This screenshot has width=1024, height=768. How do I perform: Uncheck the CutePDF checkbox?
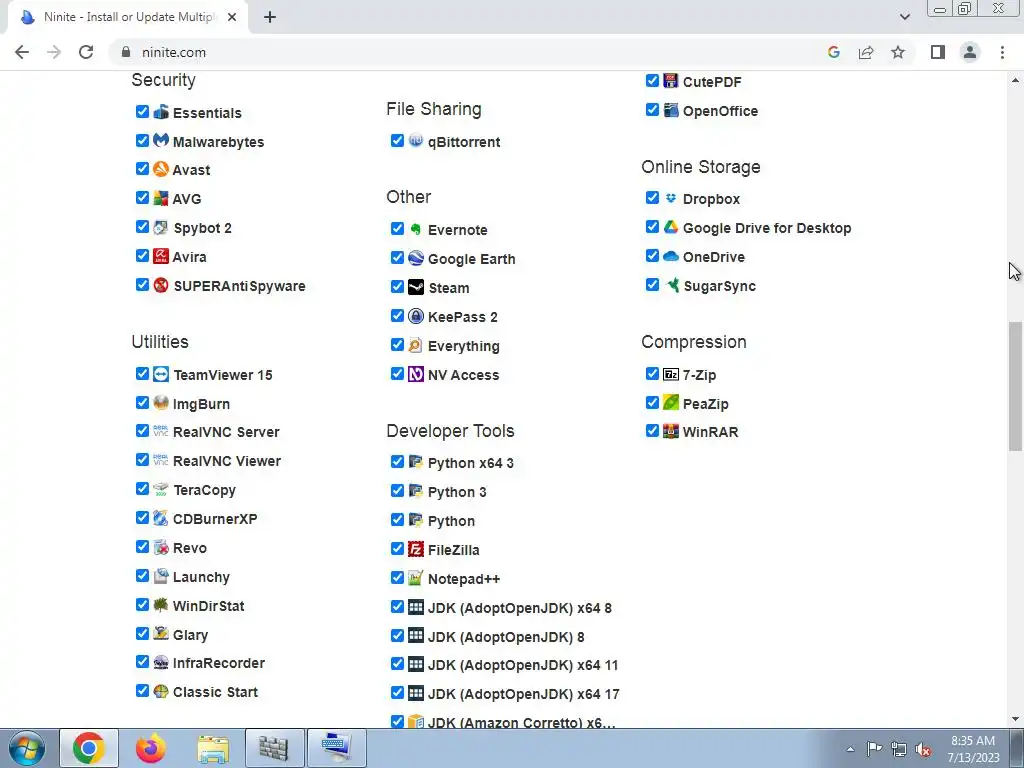coord(652,80)
